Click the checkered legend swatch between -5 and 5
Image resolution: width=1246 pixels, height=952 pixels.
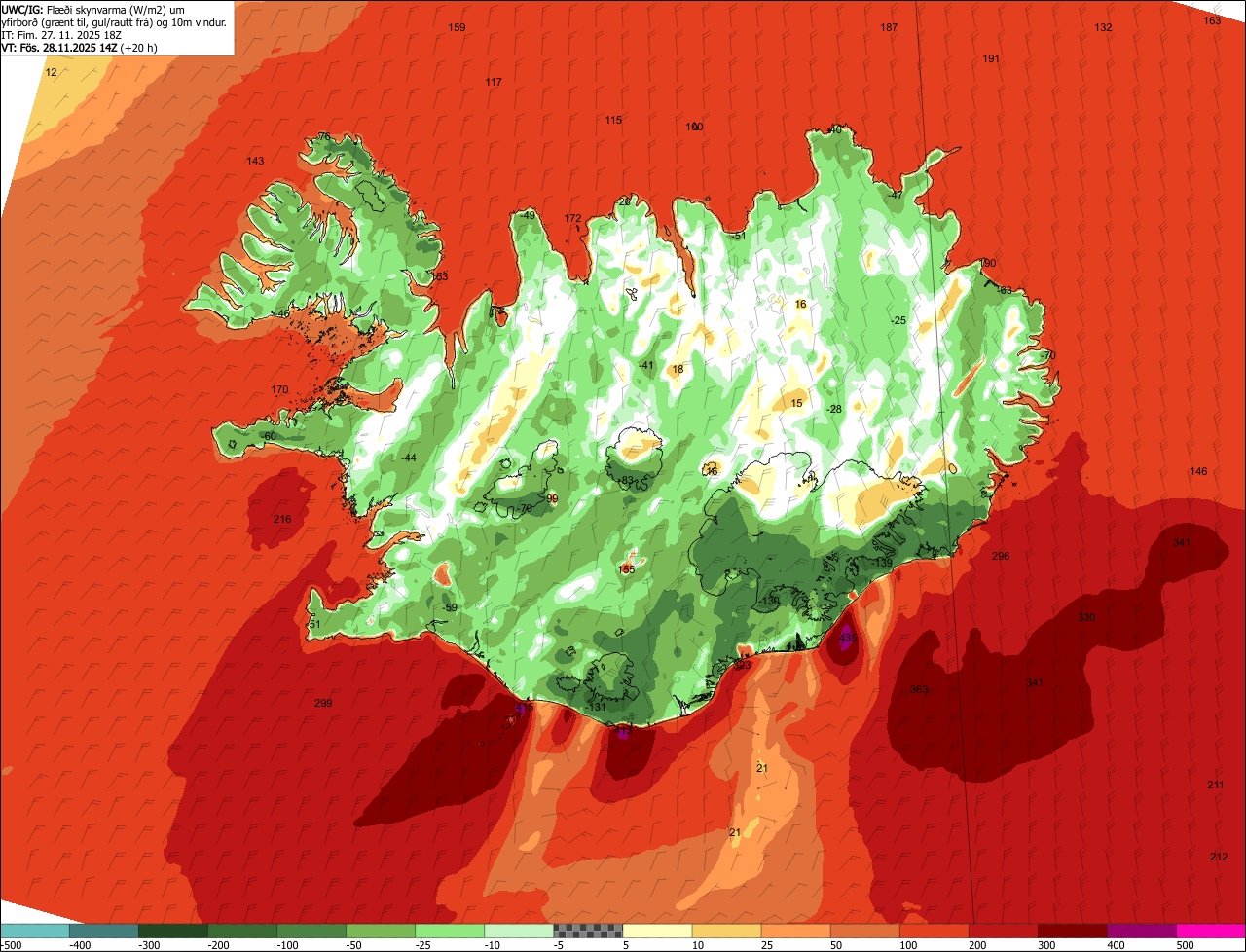pos(588,931)
